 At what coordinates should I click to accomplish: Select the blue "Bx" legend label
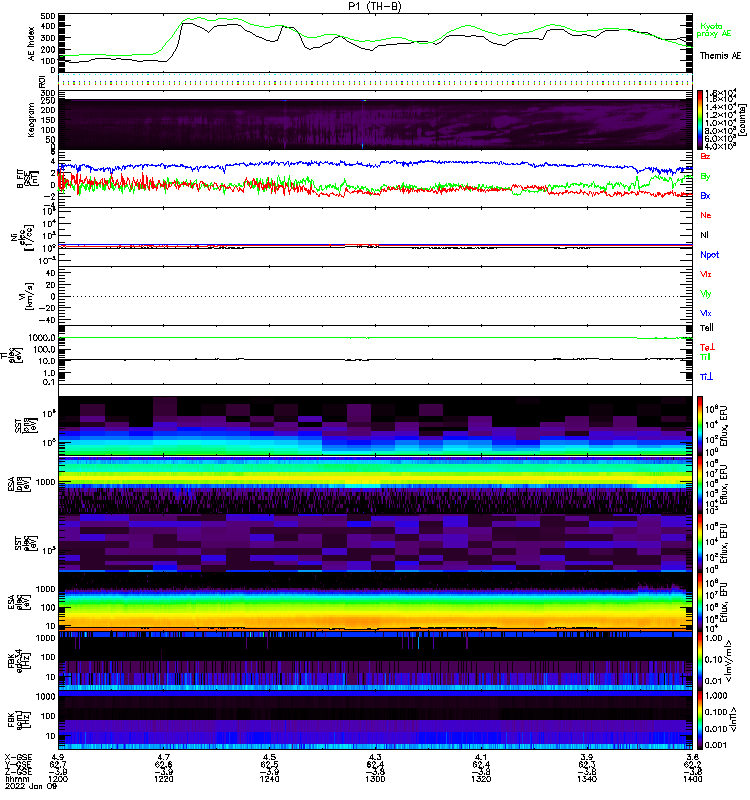(705, 196)
